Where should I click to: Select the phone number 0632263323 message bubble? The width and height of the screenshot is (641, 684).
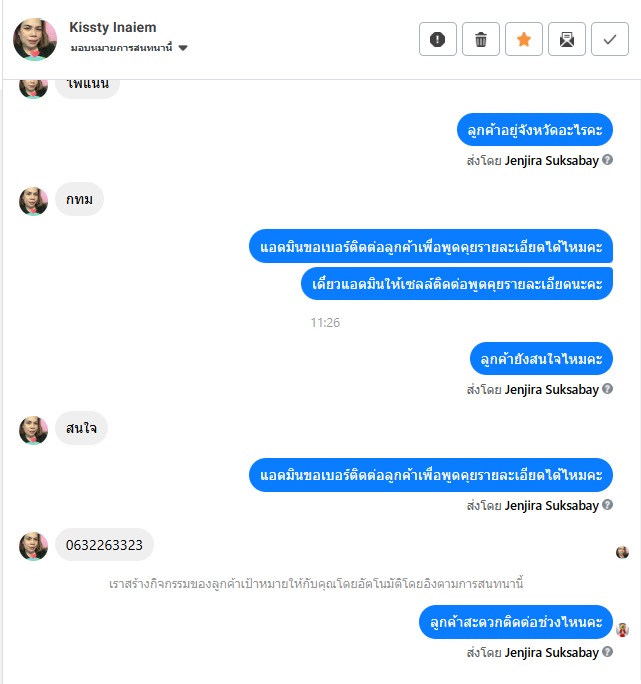pyautogui.click(x=104, y=545)
